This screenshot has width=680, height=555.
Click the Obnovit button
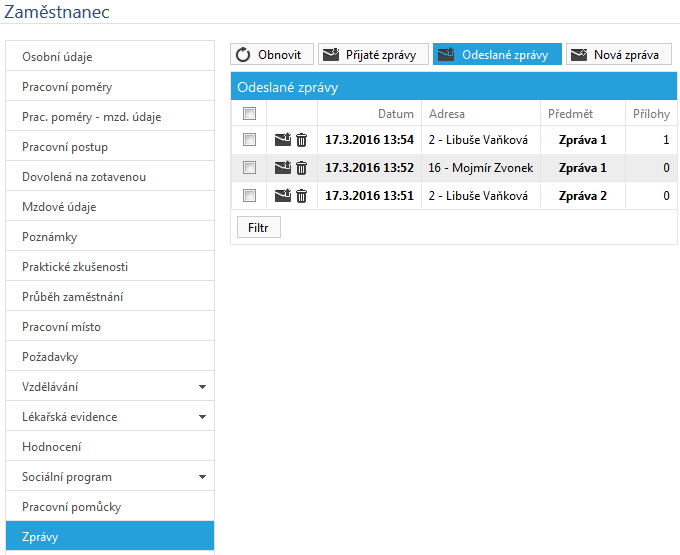point(272,55)
